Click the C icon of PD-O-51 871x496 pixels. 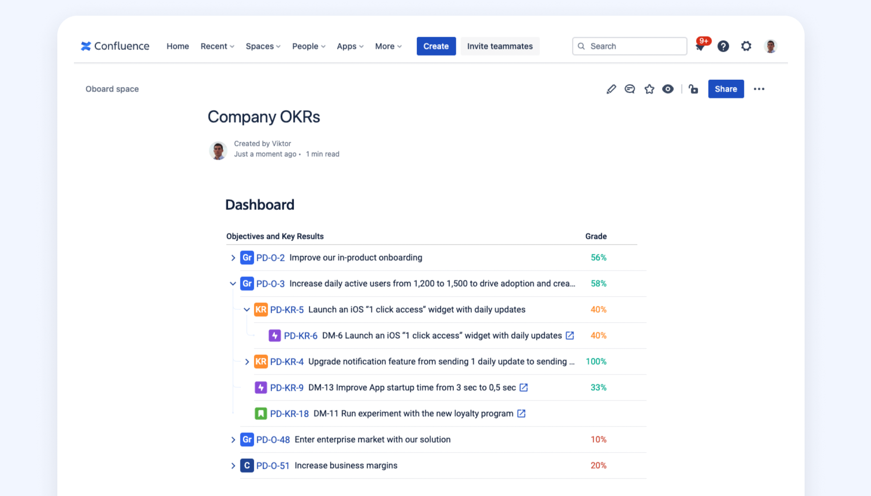[x=247, y=465]
